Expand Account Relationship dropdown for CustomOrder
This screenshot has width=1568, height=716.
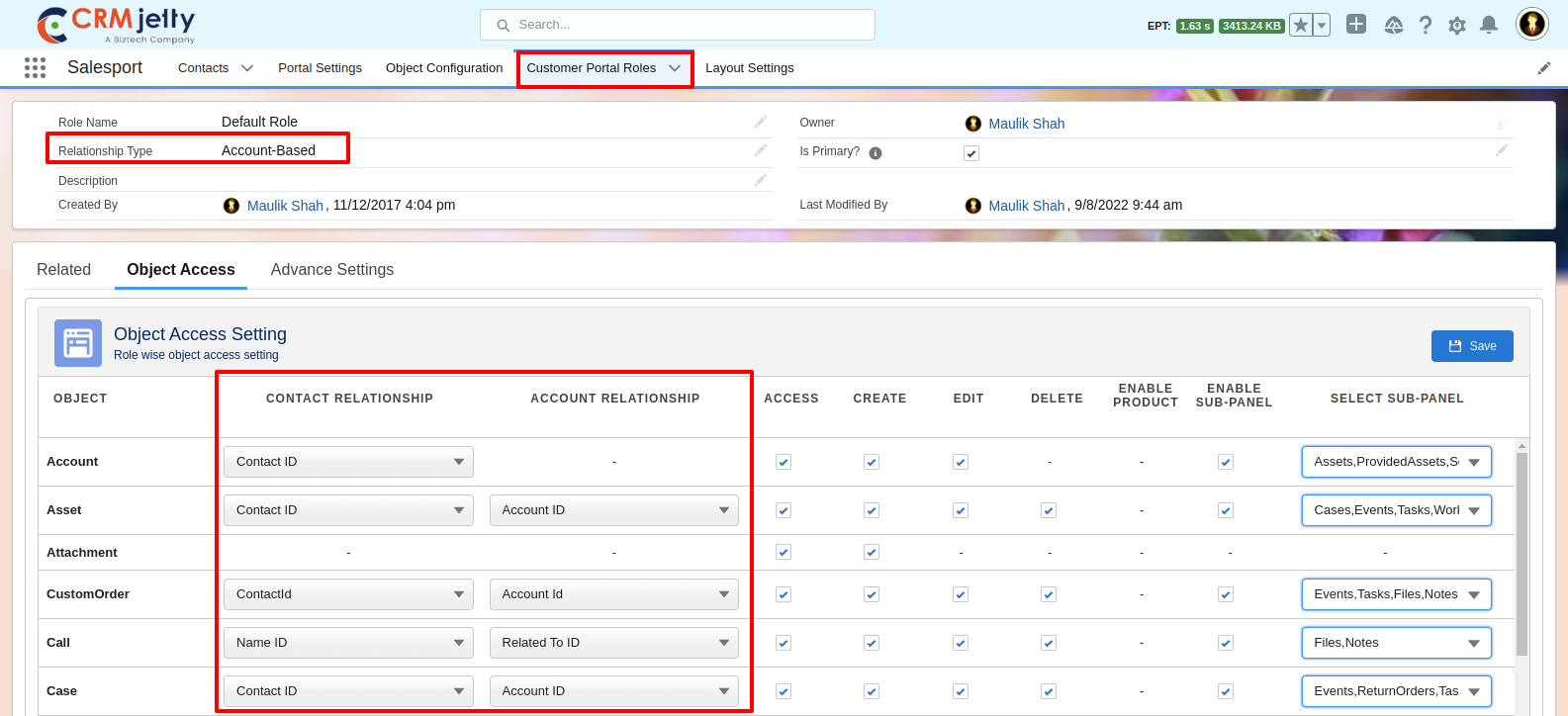tap(613, 594)
